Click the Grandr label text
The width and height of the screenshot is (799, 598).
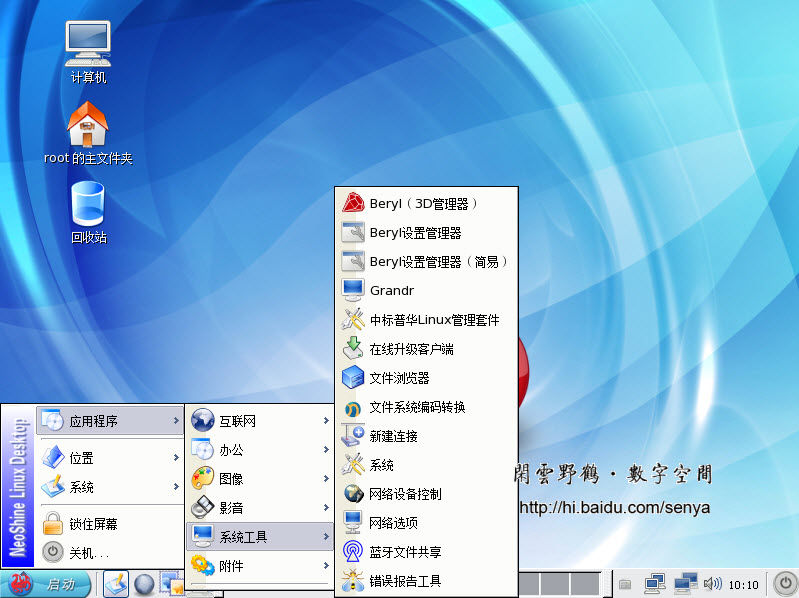coord(392,291)
